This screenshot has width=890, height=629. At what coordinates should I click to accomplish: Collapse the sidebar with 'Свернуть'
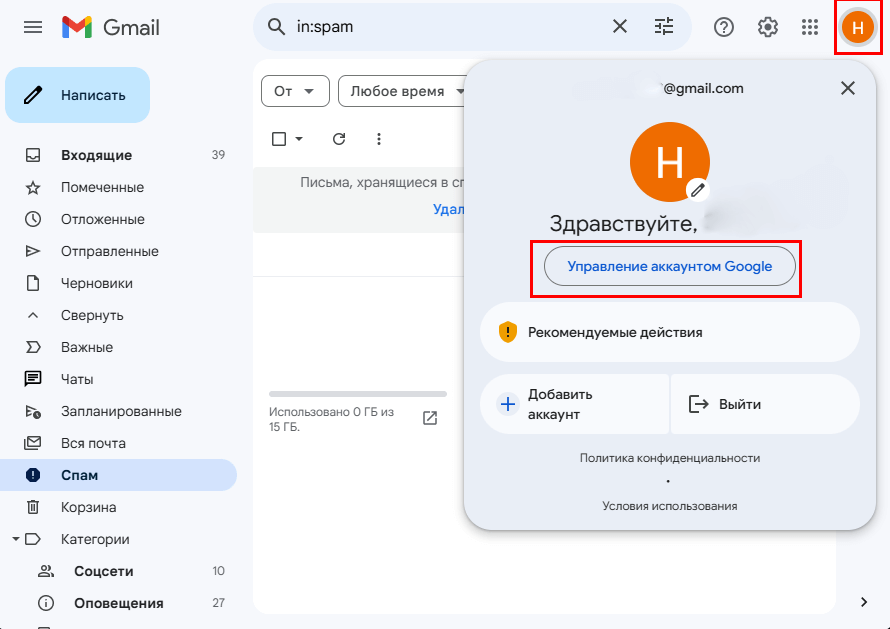click(92, 315)
